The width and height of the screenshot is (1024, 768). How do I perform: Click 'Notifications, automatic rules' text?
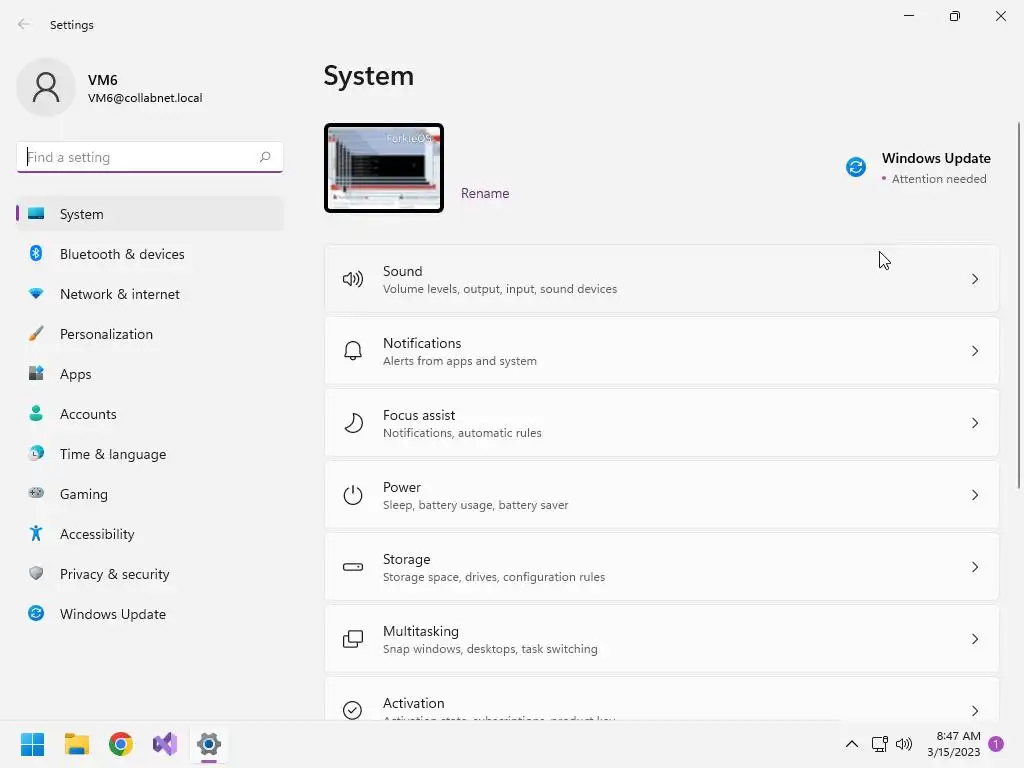coord(462,433)
